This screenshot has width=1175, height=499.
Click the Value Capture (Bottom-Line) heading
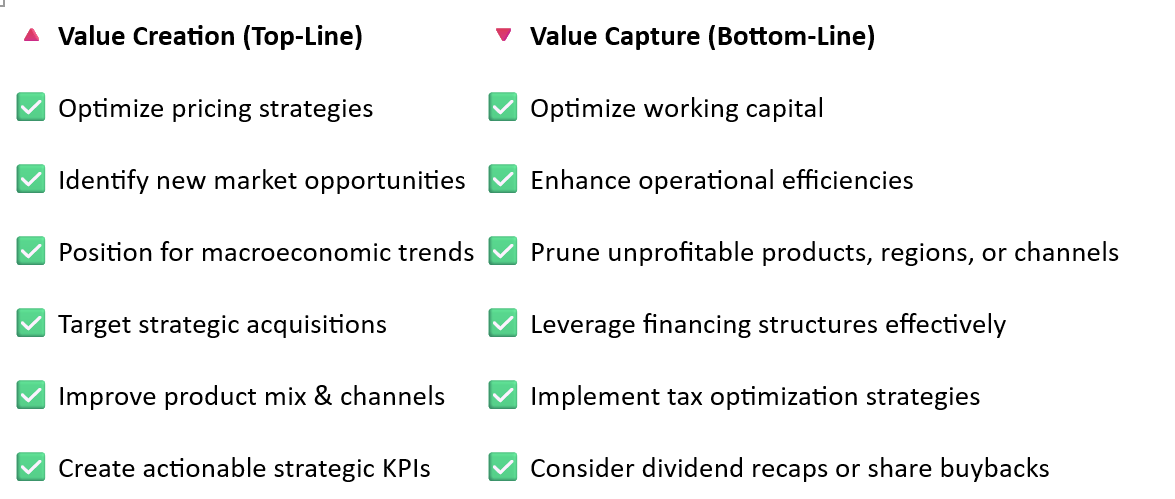pos(703,36)
